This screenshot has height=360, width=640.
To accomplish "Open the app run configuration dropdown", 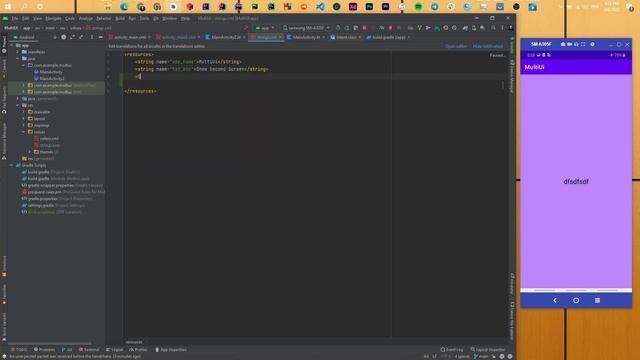I will coord(265,28).
